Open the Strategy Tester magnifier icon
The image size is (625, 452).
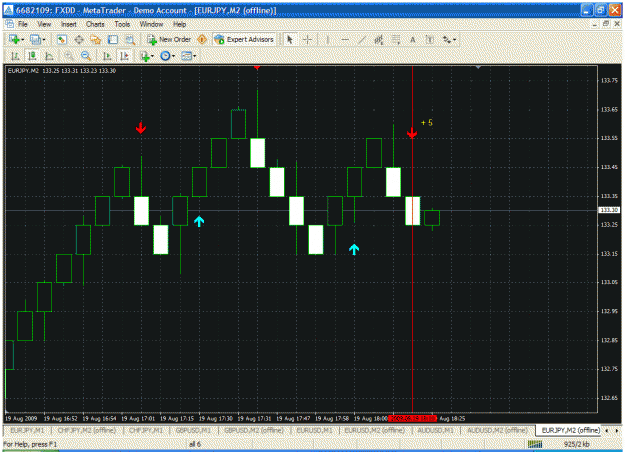click(130, 39)
